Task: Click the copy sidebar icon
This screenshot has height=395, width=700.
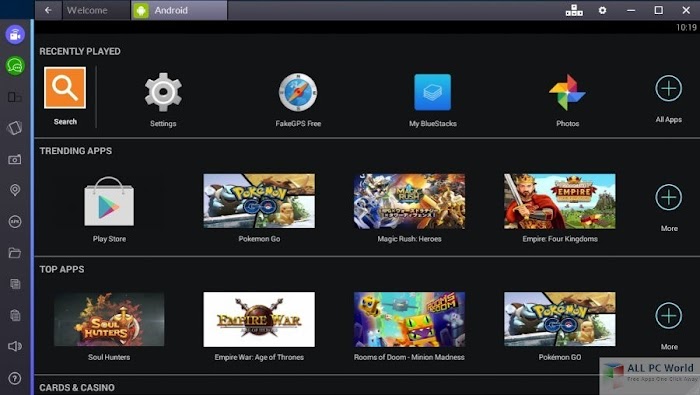Action: [x=15, y=284]
